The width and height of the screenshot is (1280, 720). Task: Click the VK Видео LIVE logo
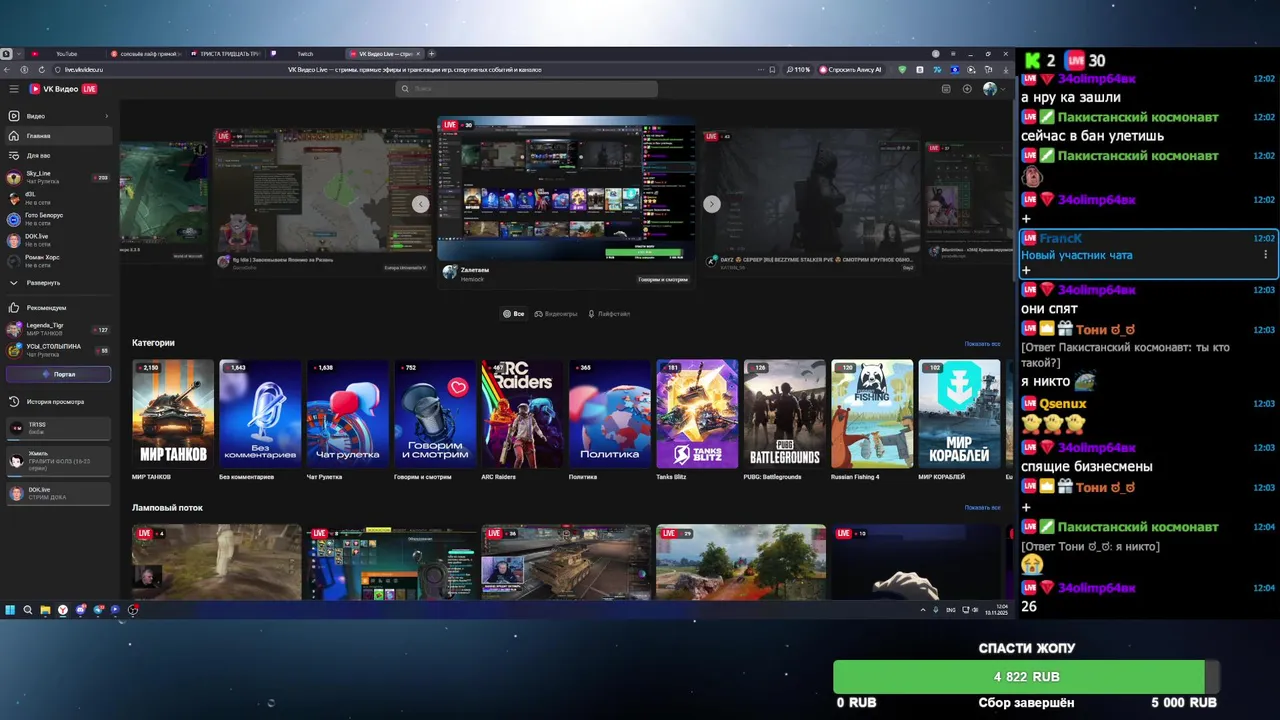[x=63, y=89]
